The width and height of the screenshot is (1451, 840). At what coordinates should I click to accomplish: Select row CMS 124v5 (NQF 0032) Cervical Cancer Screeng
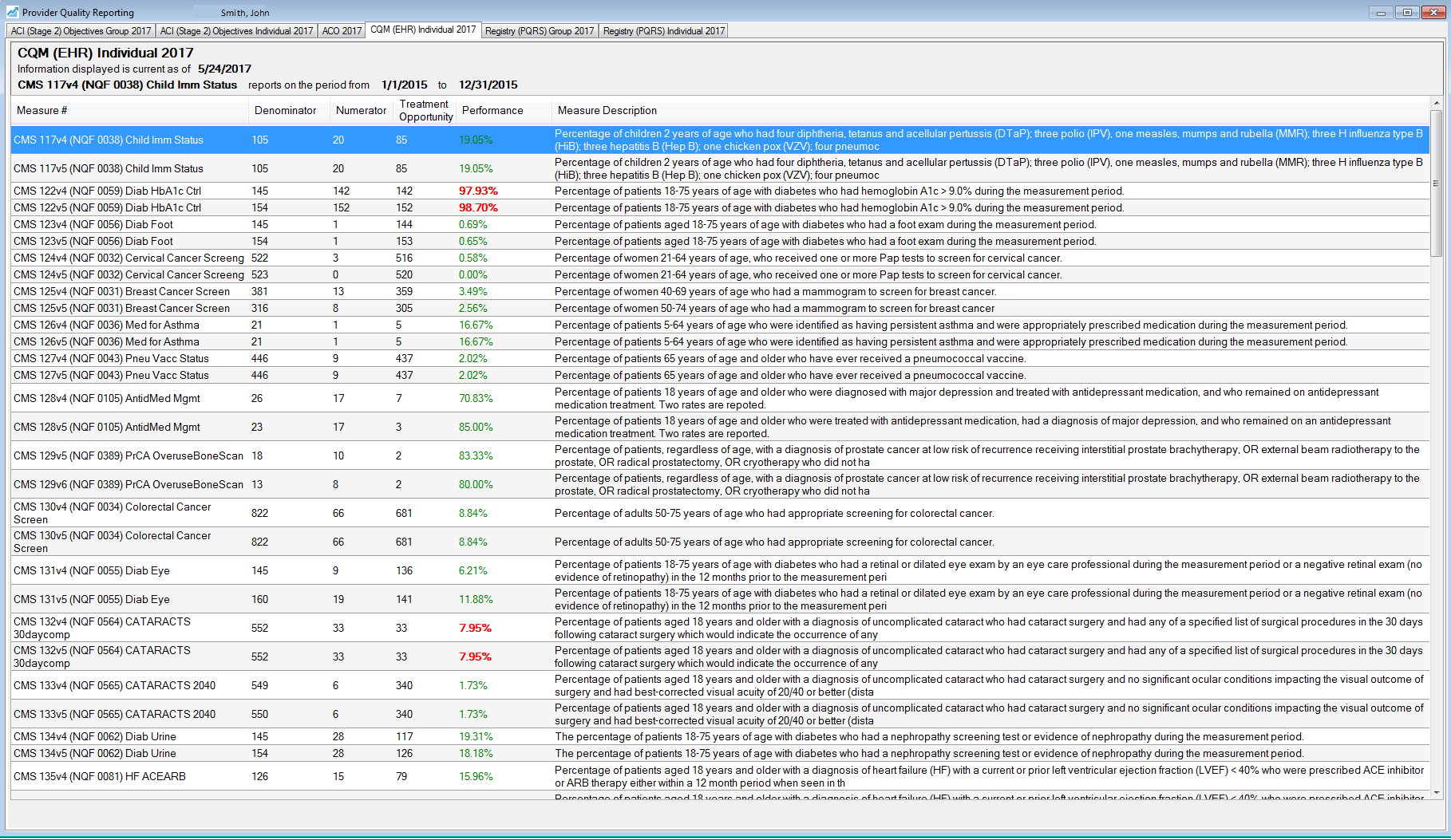[720, 275]
